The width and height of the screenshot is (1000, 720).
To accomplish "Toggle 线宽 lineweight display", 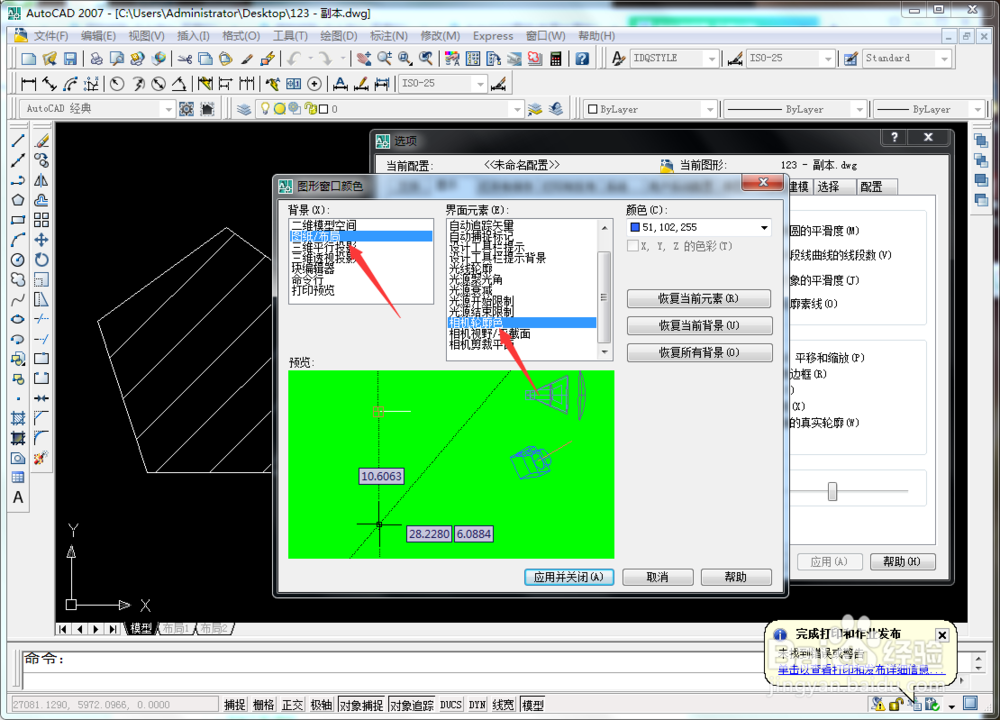I will click(503, 705).
